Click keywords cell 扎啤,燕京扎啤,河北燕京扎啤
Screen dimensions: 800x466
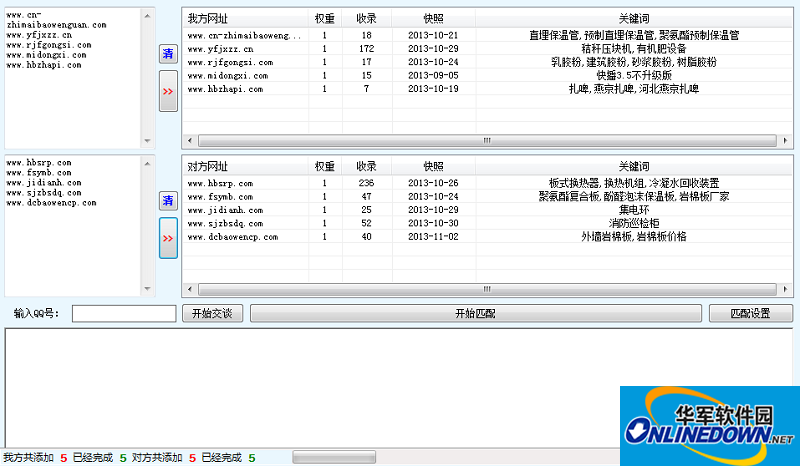coord(634,89)
